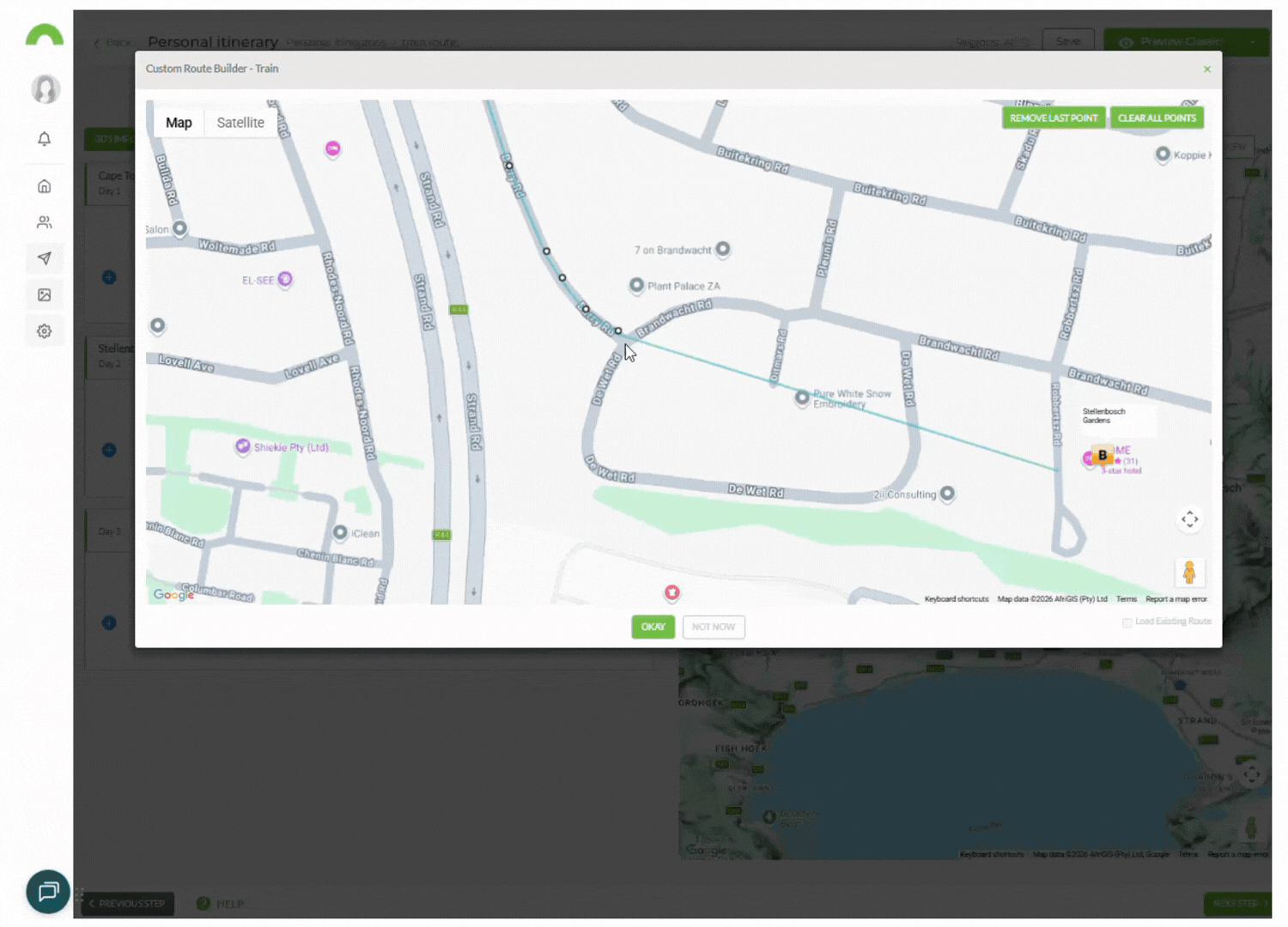Click the NOT NOW button

click(714, 627)
